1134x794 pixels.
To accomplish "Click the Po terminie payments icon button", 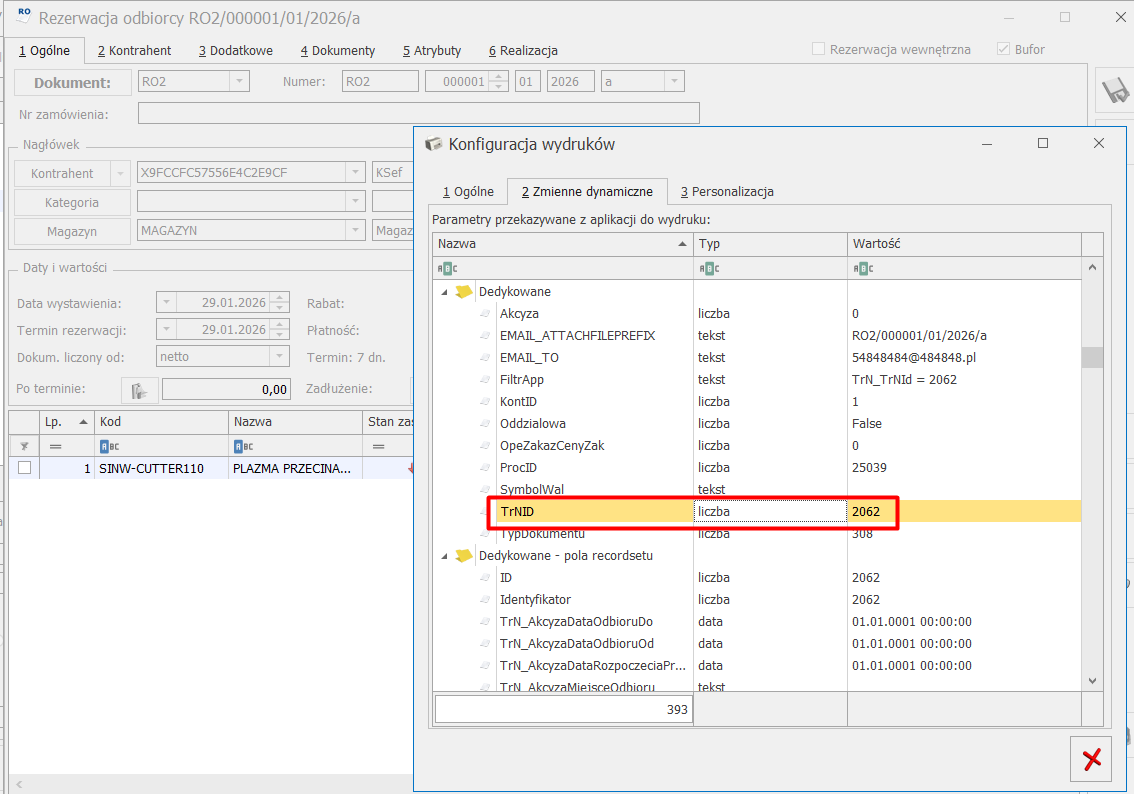I will pos(140,390).
